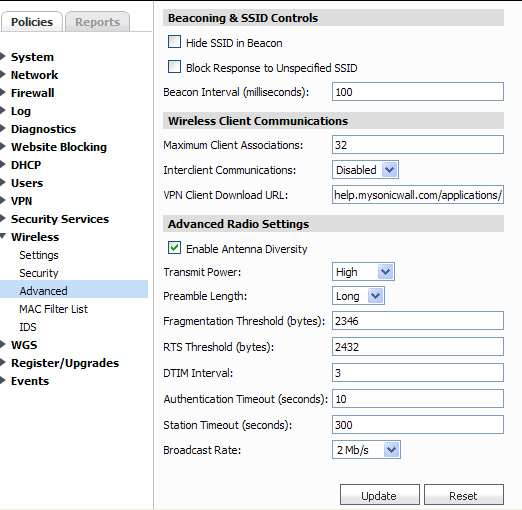Click the Beacon Interval input field
The image size is (522, 510).
click(x=418, y=92)
